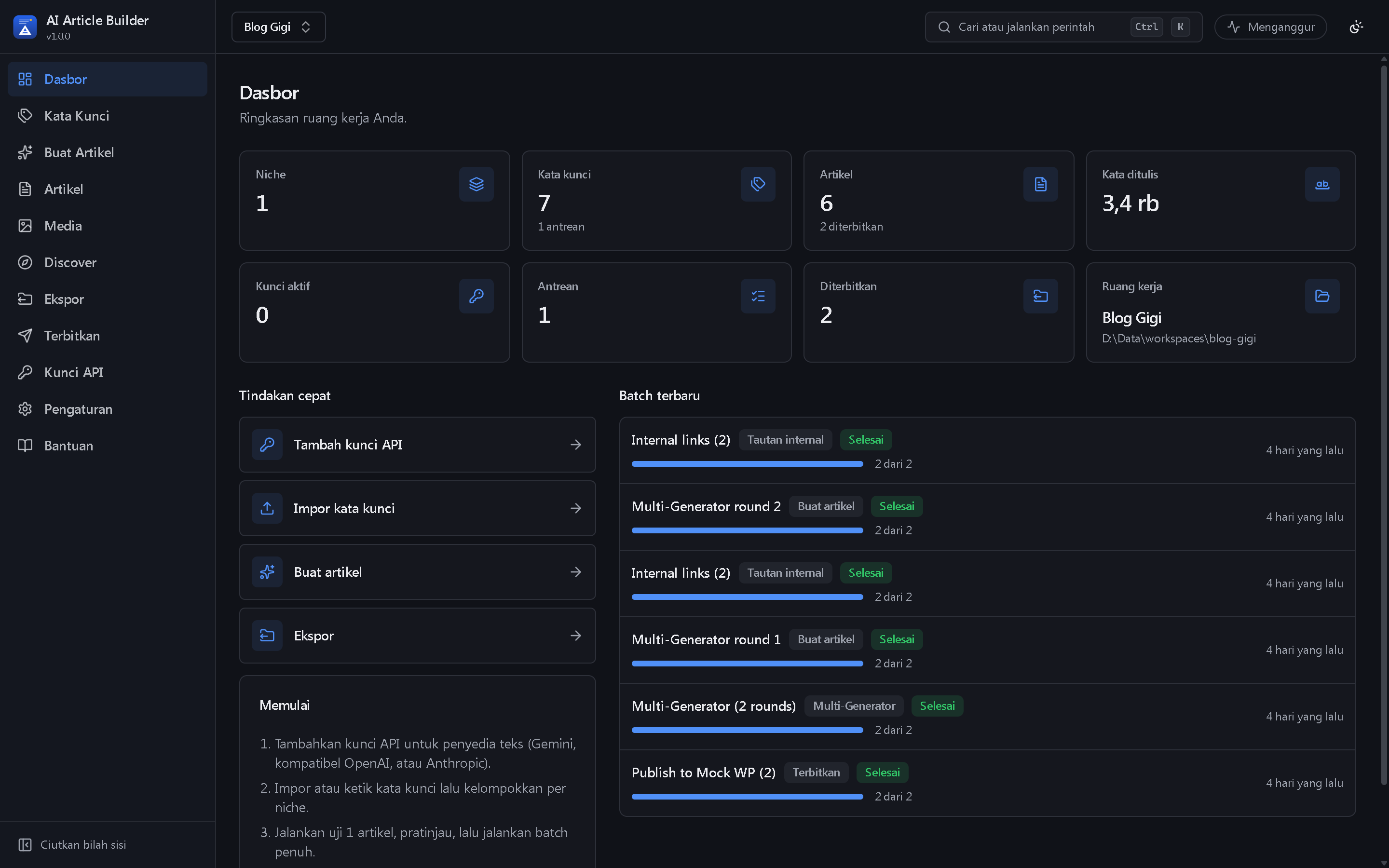Click the Terbitkan paper plane icon
The image size is (1389, 868).
click(x=25, y=336)
